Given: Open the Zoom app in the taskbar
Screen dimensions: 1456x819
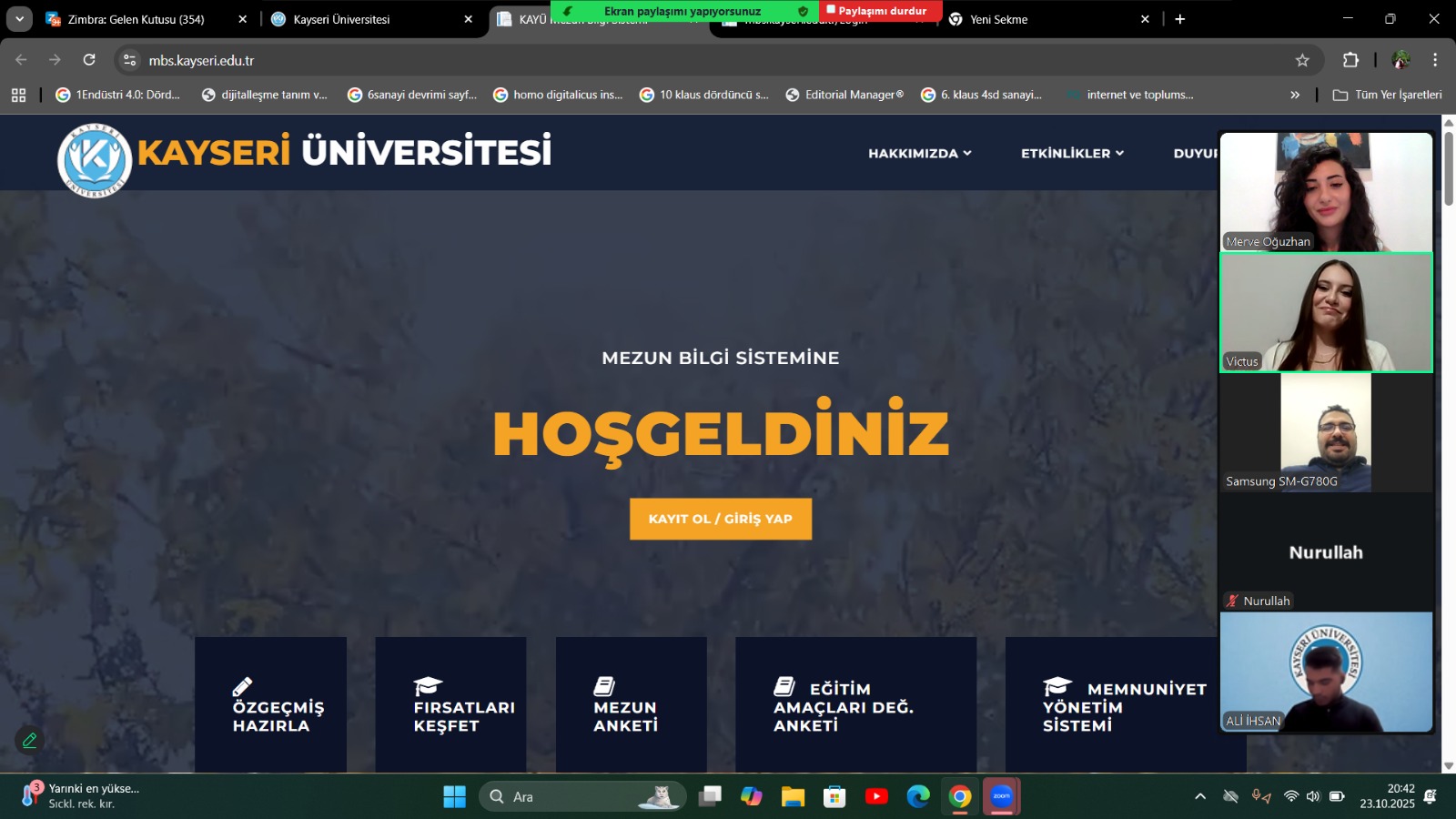Looking at the screenshot, I should [x=1001, y=796].
